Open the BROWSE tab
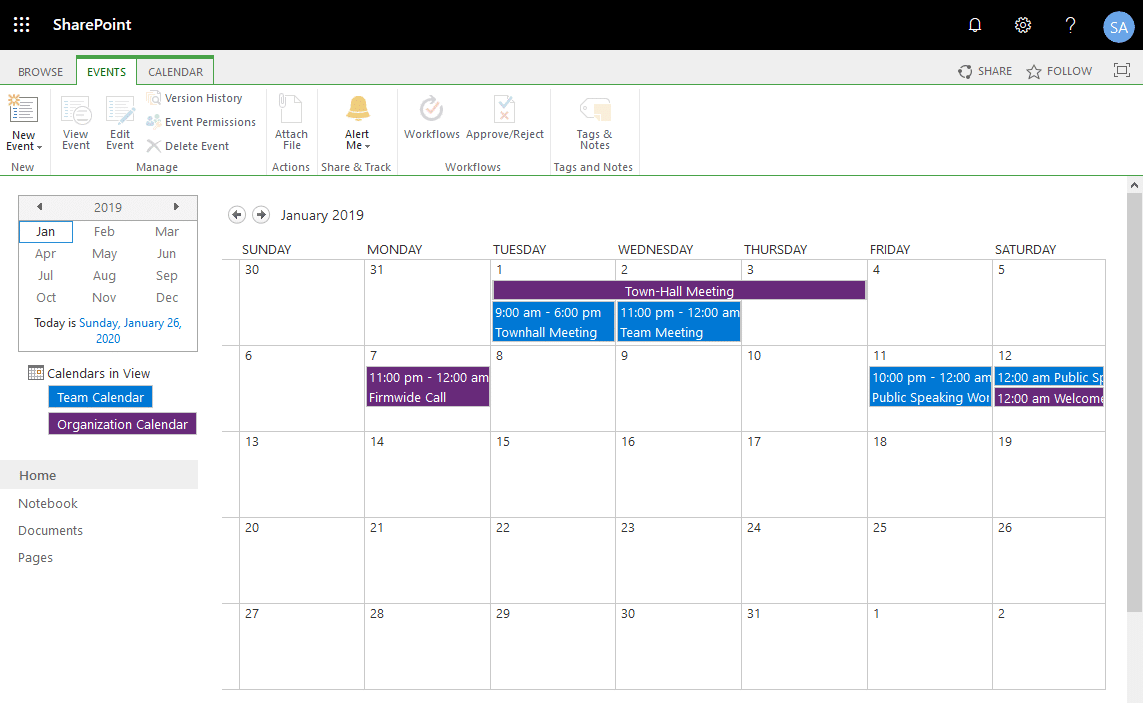This screenshot has height=703, width=1146. [40, 71]
